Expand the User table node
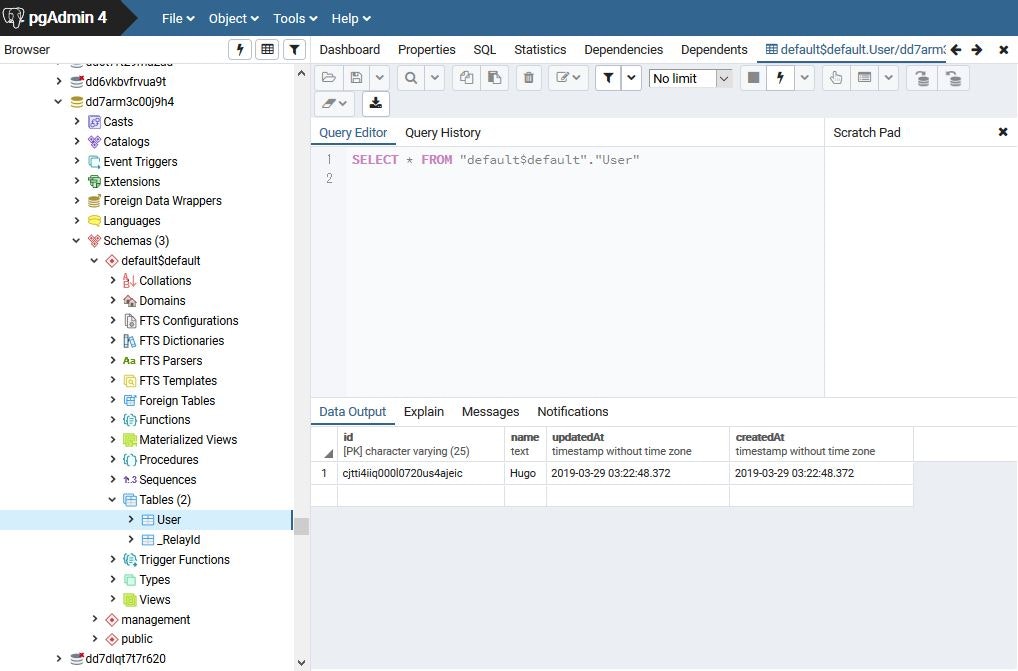The width and height of the screenshot is (1018, 671). click(130, 519)
